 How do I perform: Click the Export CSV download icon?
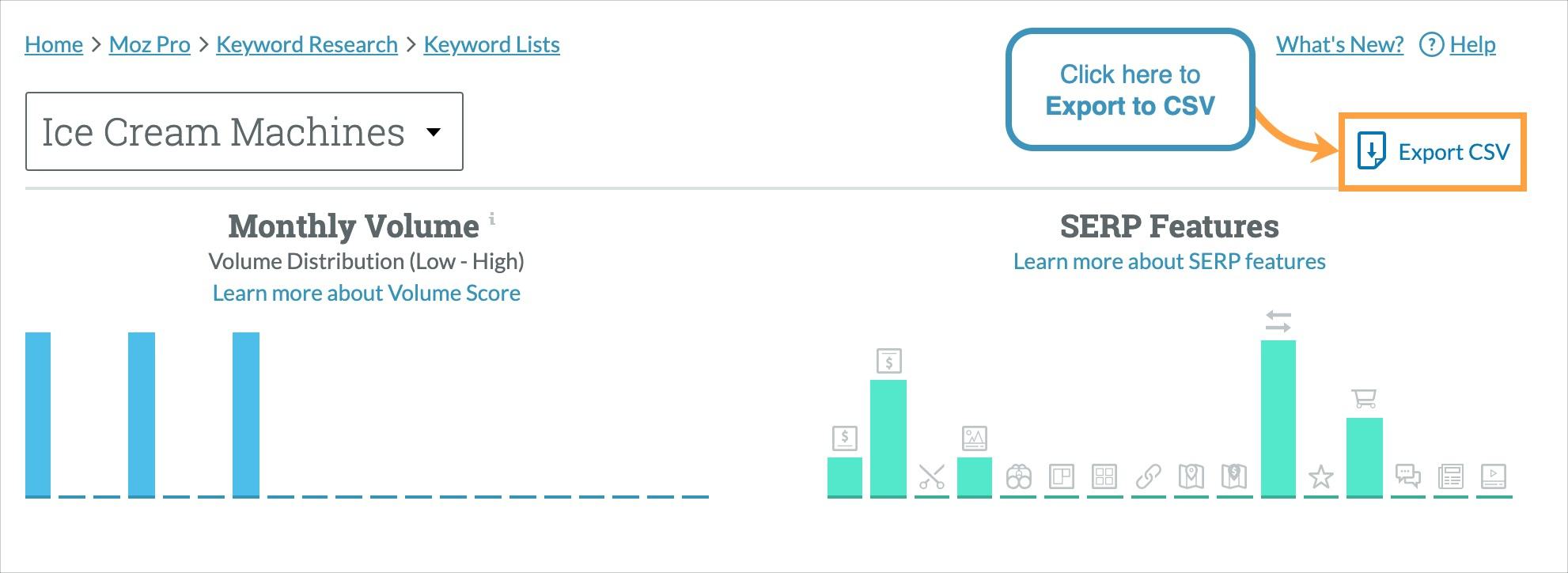tap(1372, 151)
